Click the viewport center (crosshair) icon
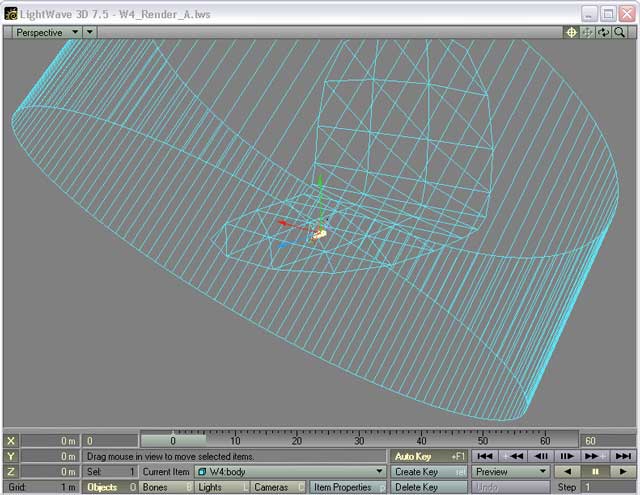The height and width of the screenshot is (495, 640). tap(572, 32)
